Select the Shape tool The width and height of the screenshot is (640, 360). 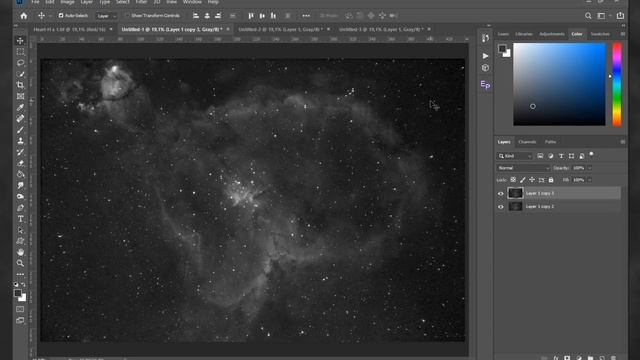[20, 241]
